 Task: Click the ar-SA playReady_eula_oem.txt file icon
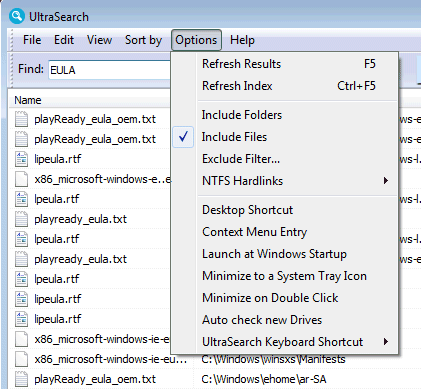tap(21, 379)
